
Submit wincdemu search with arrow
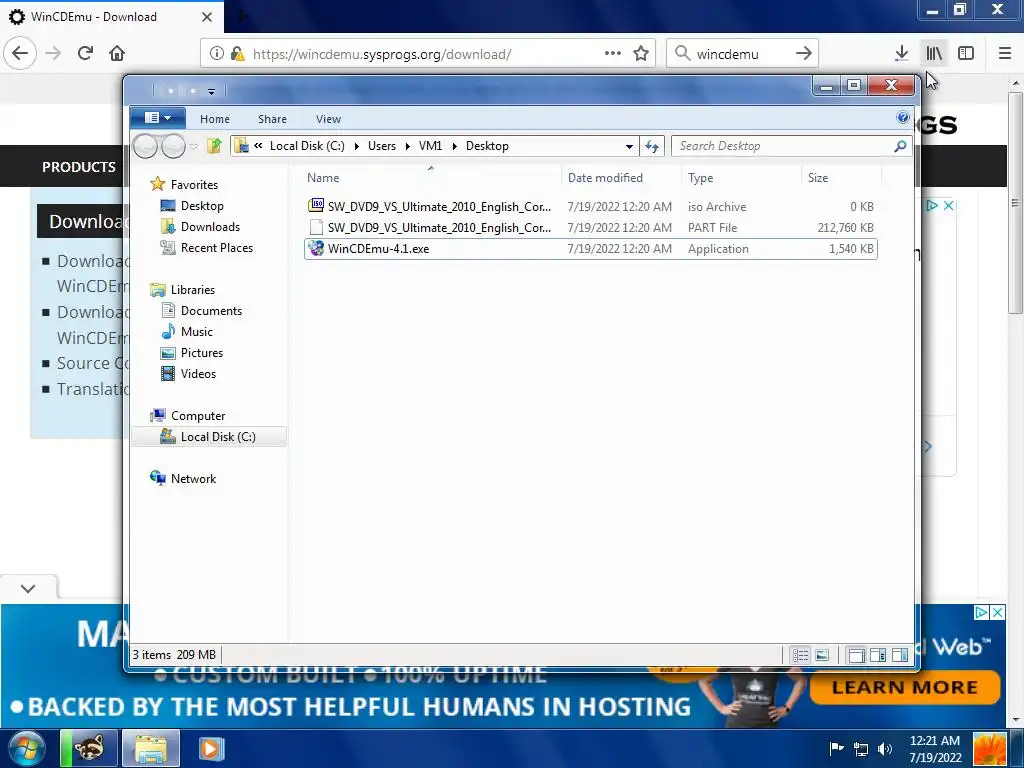804,54
